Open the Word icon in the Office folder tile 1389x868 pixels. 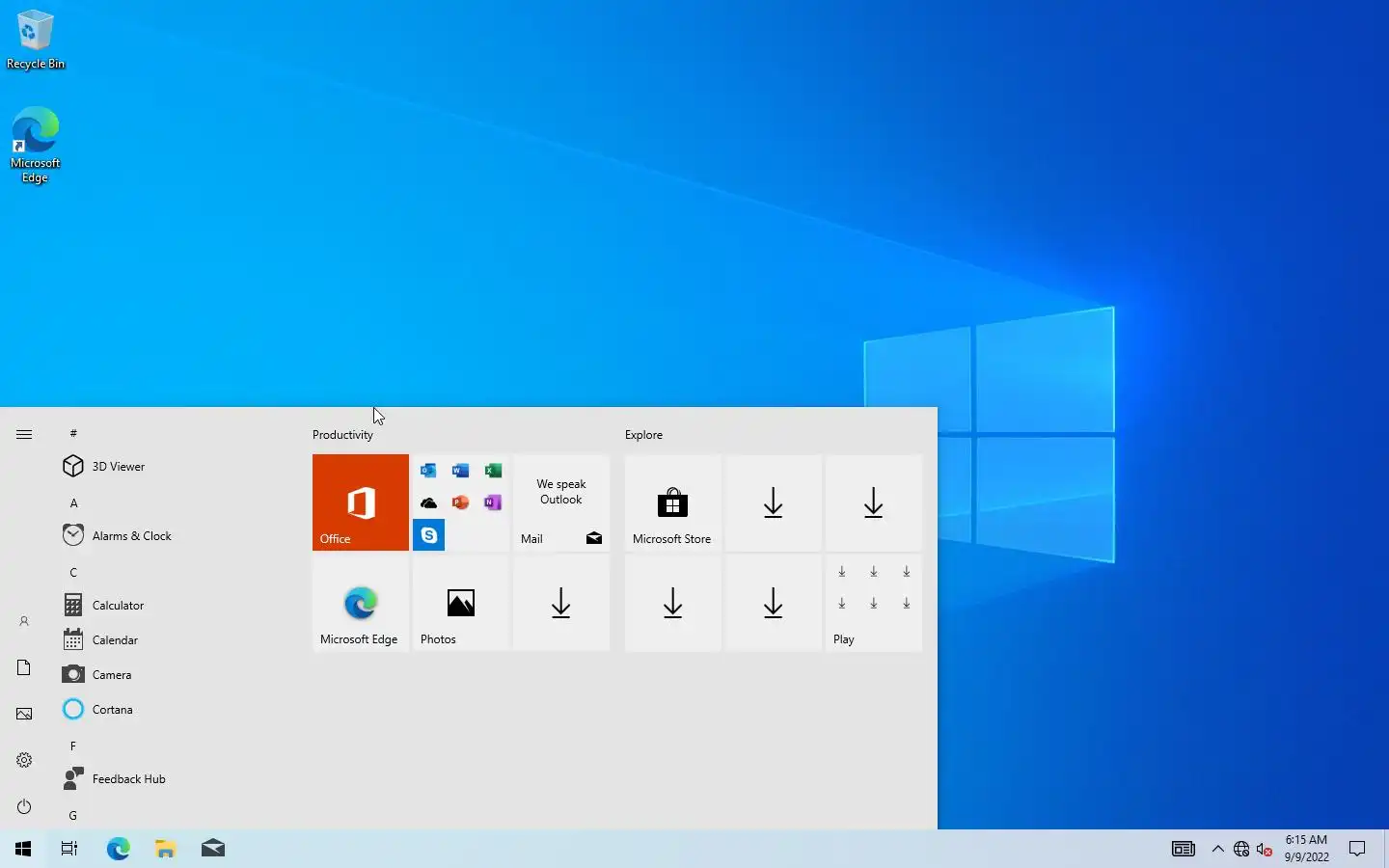click(x=460, y=471)
